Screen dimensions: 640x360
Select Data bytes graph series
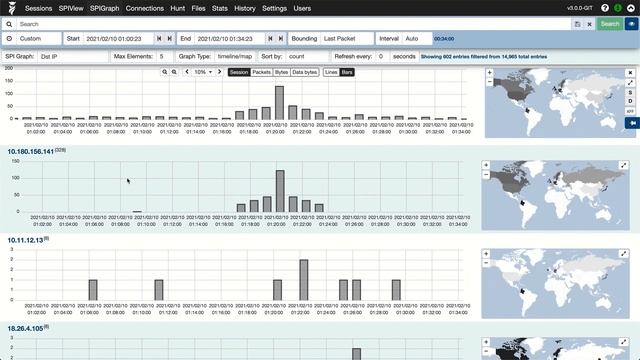[304, 72]
